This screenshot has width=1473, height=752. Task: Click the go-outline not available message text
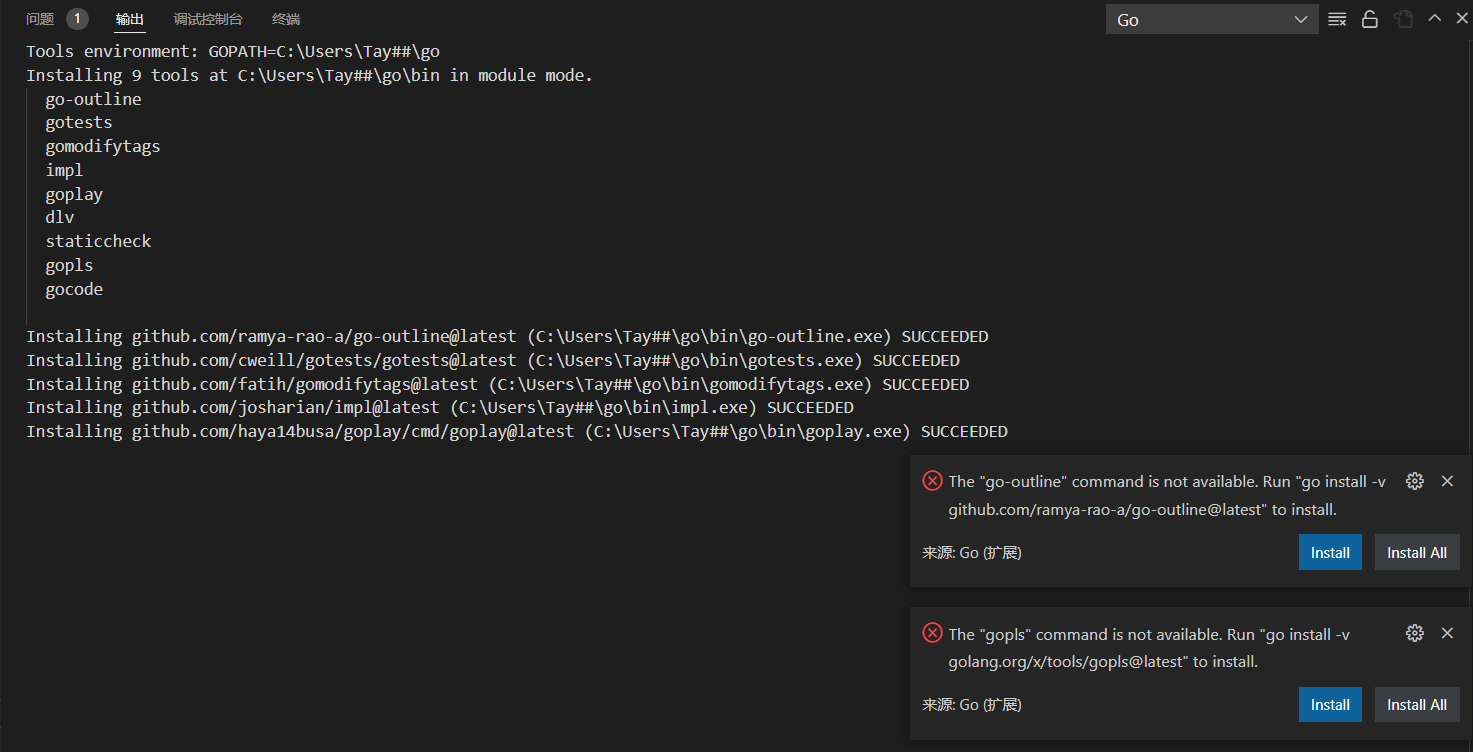tap(1167, 495)
